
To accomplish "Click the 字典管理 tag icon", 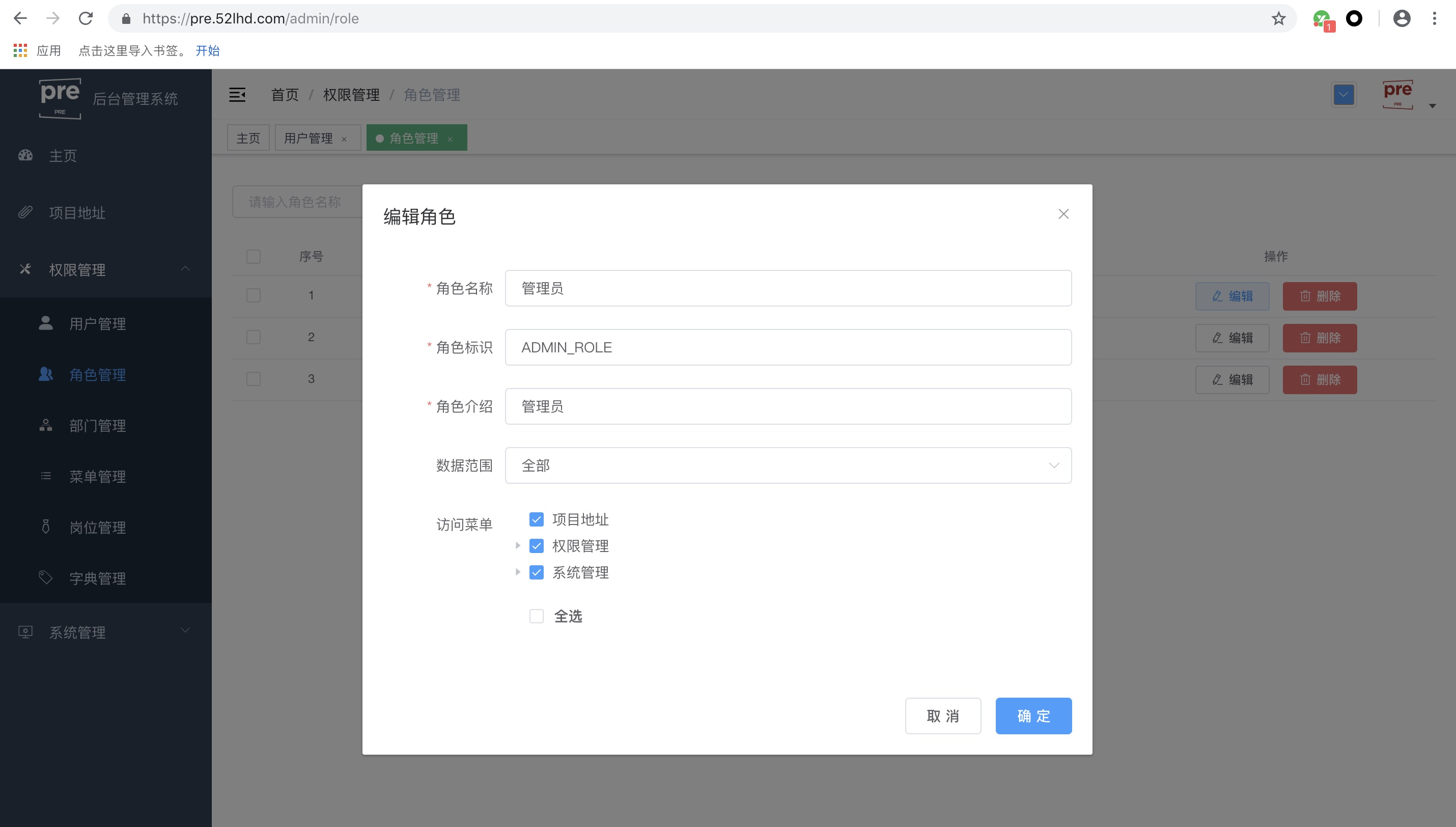I will (x=45, y=577).
